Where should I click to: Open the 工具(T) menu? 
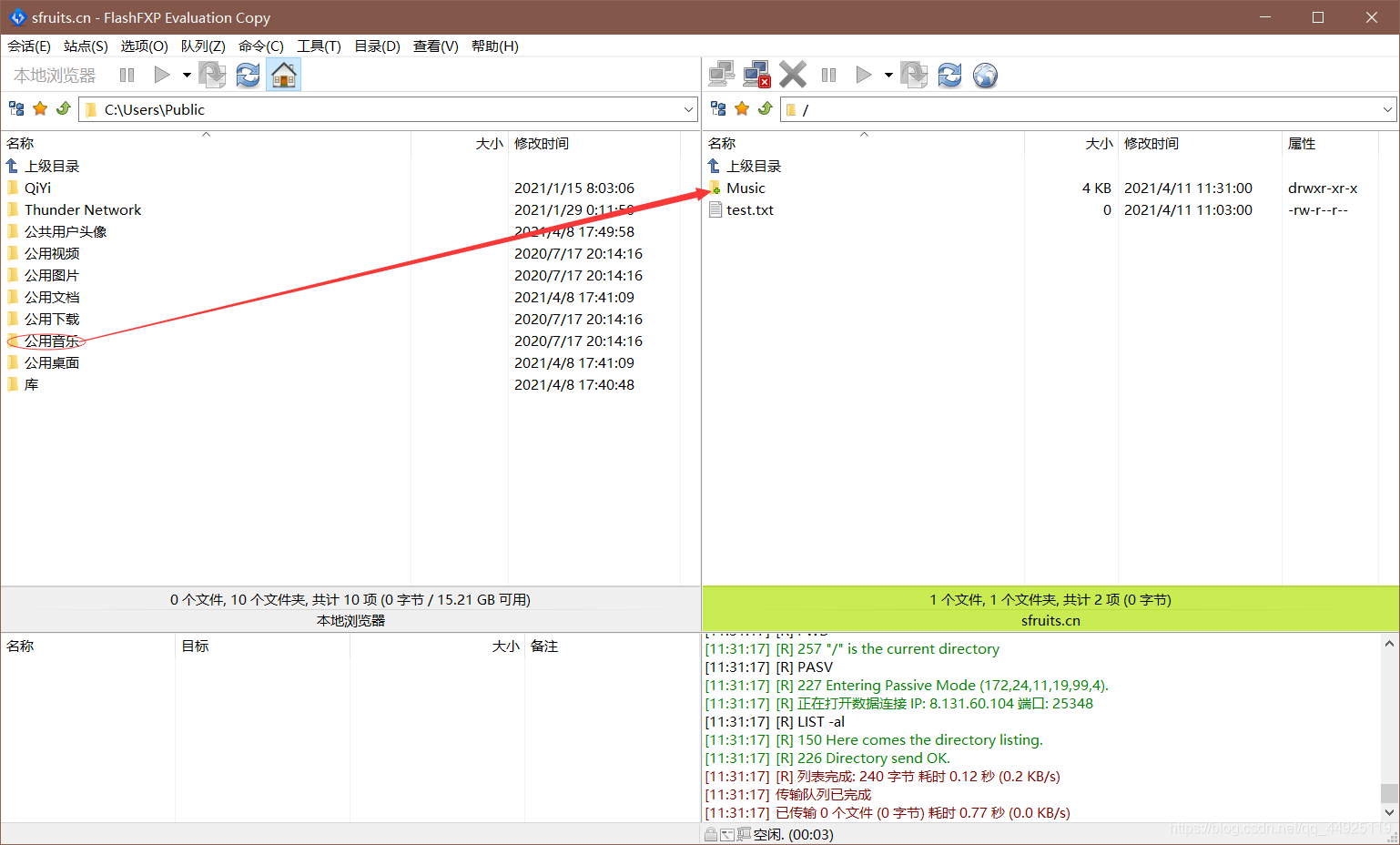tap(319, 46)
